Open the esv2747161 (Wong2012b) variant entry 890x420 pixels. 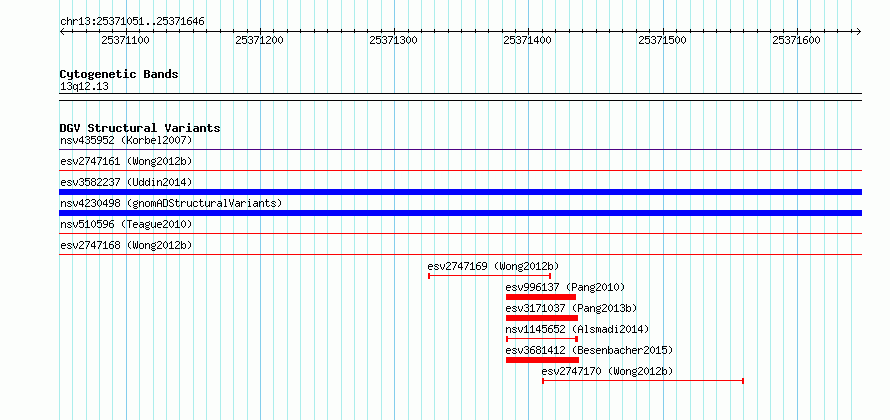126,162
